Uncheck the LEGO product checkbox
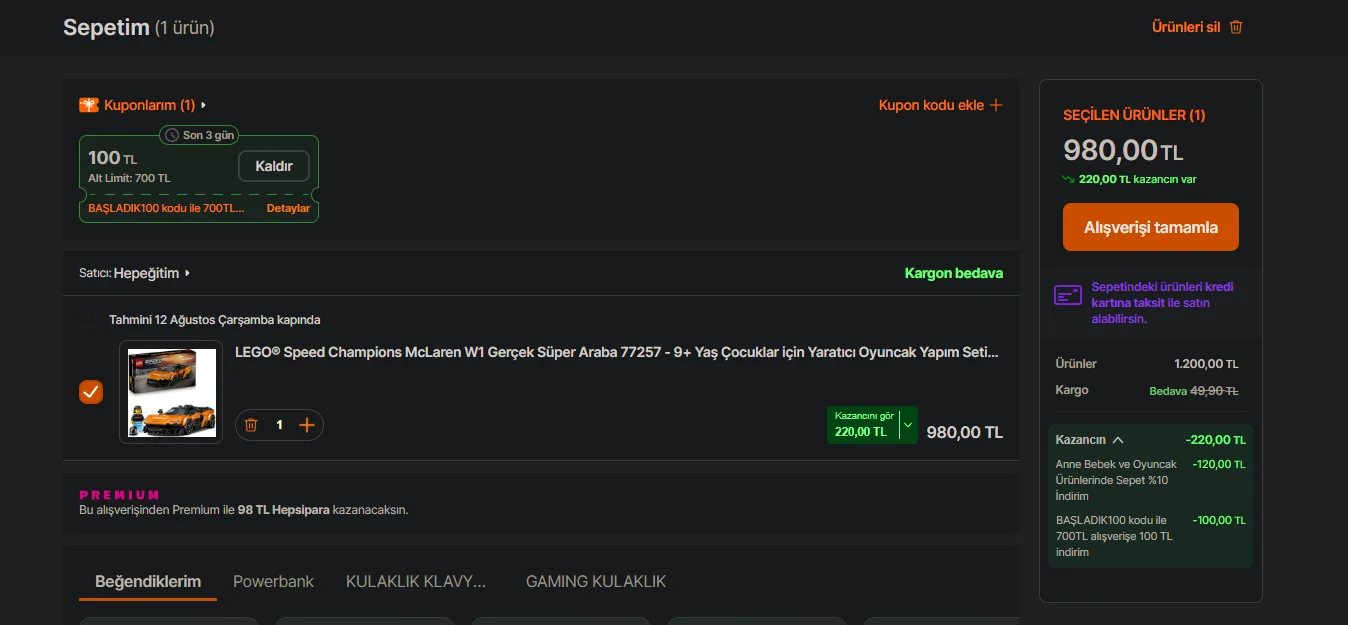This screenshot has height=625, width=1348. [x=91, y=392]
